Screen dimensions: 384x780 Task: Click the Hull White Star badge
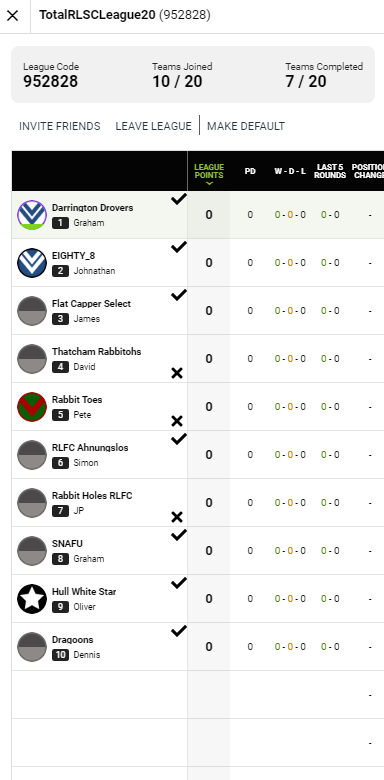tap(32, 599)
